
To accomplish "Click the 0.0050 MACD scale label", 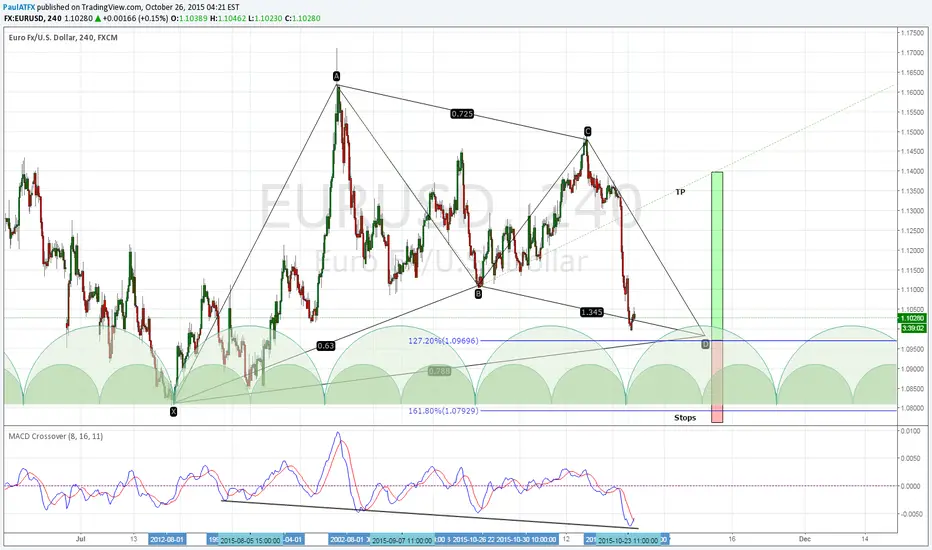I will (912, 458).
